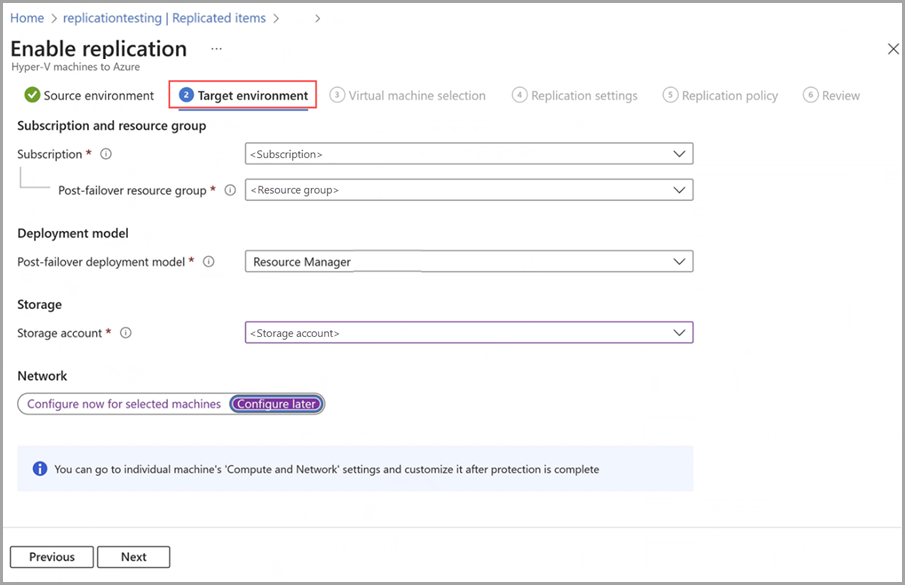The image size is (905, 585).
Task: Click the info icon for Post-failover deployment model
Action: pos(209,261)
